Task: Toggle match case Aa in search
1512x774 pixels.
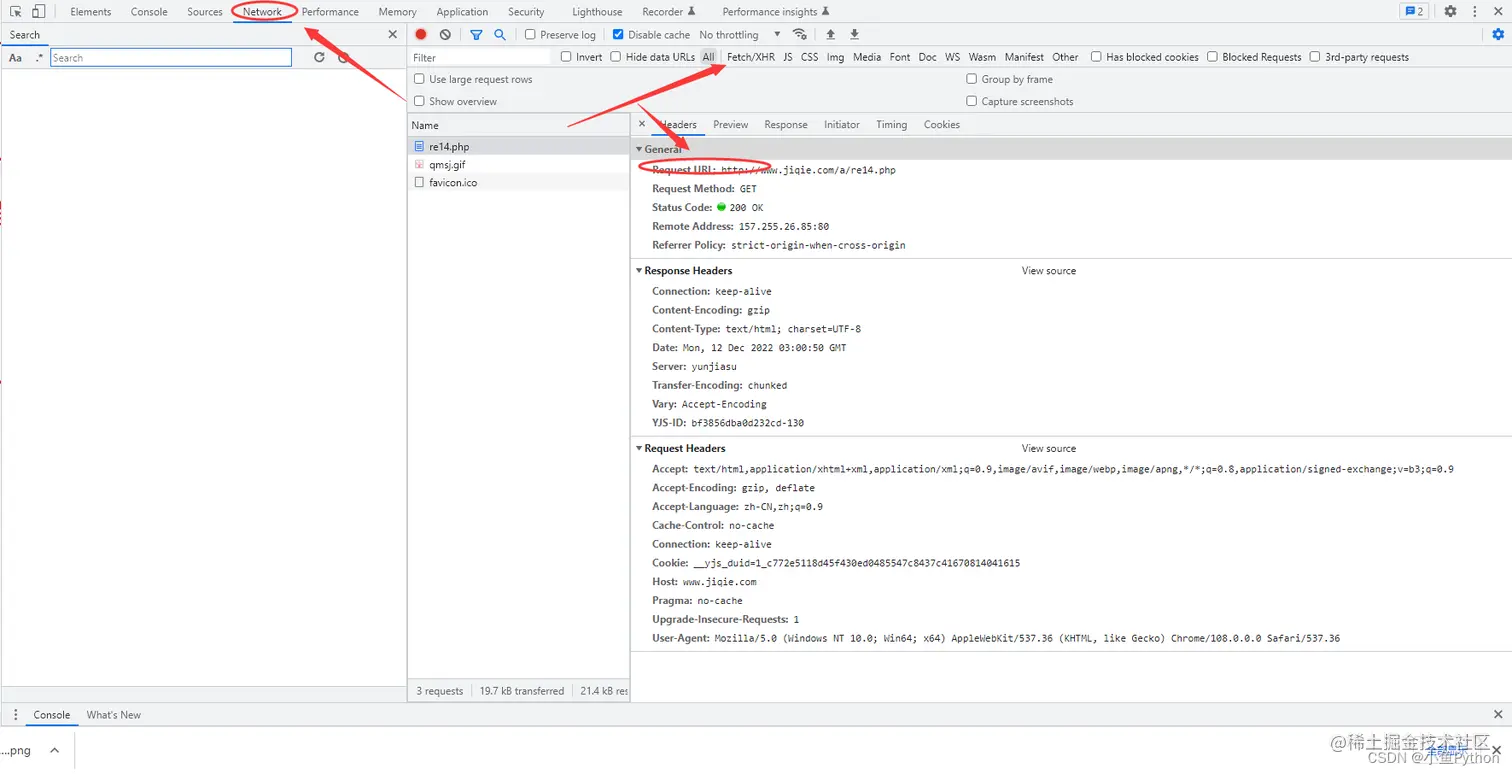Action: point(16,58)
